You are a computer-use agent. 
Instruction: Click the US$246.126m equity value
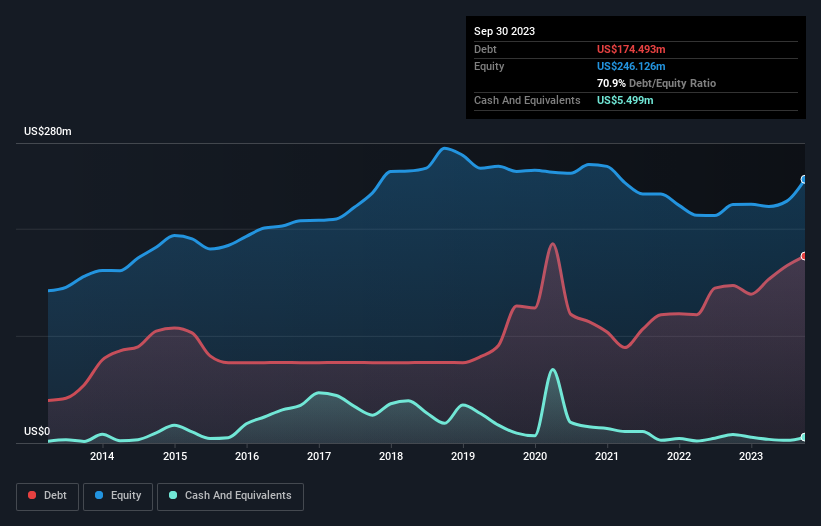[x=631, y=66]
